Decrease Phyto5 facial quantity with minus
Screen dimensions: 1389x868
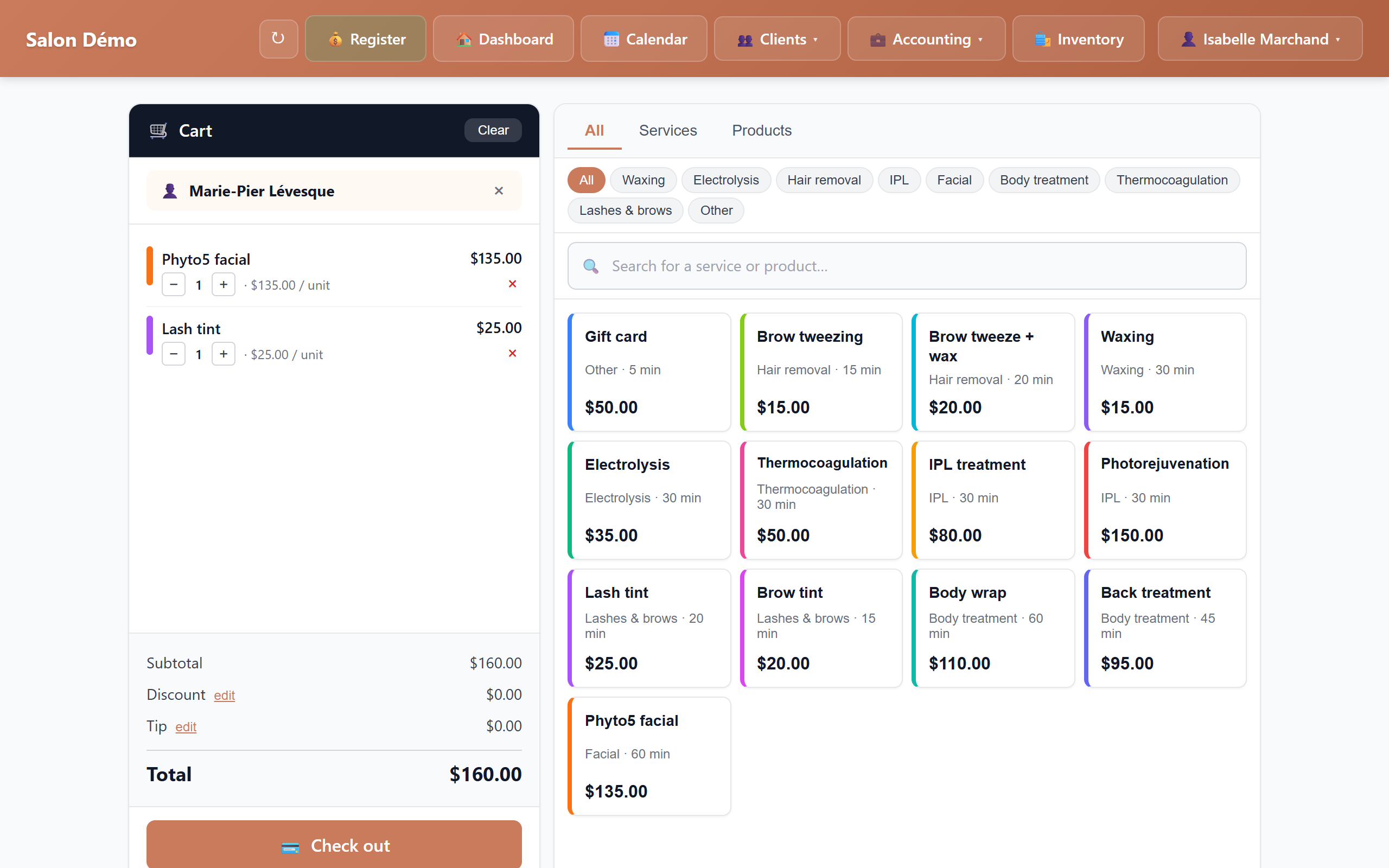pyautogui.click(x=173, y=285)
